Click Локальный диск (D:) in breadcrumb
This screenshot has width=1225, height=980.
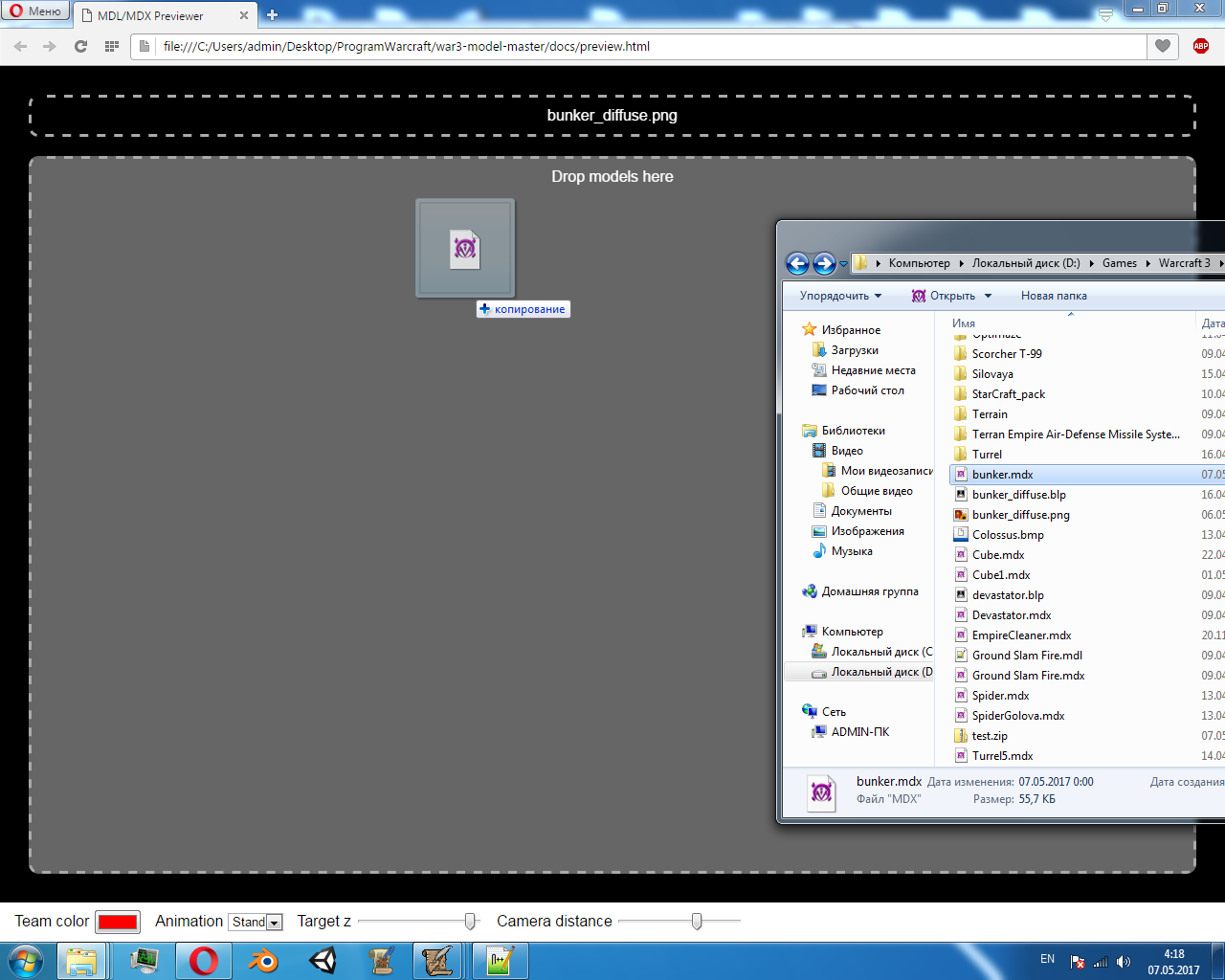click(1026, 263)
